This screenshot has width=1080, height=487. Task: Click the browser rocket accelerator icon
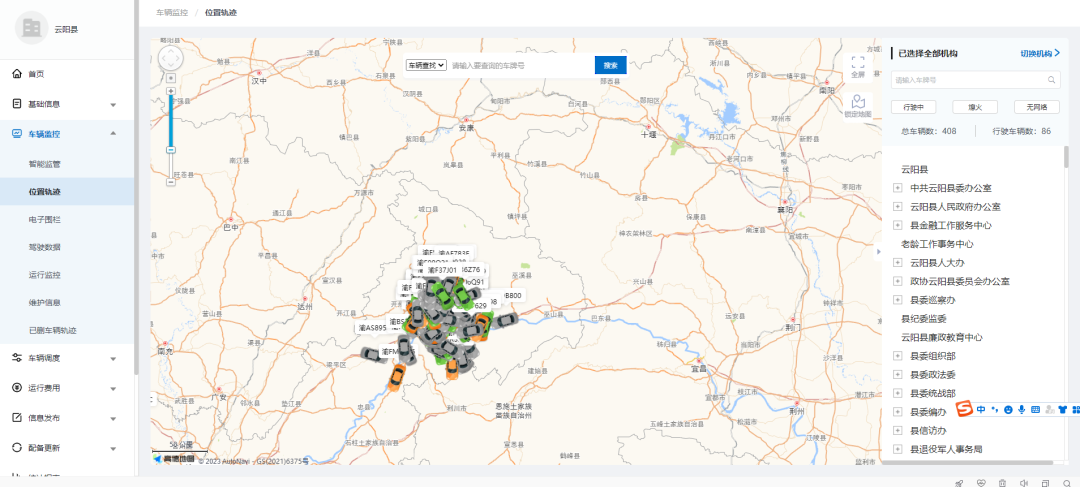pos(959,483)
